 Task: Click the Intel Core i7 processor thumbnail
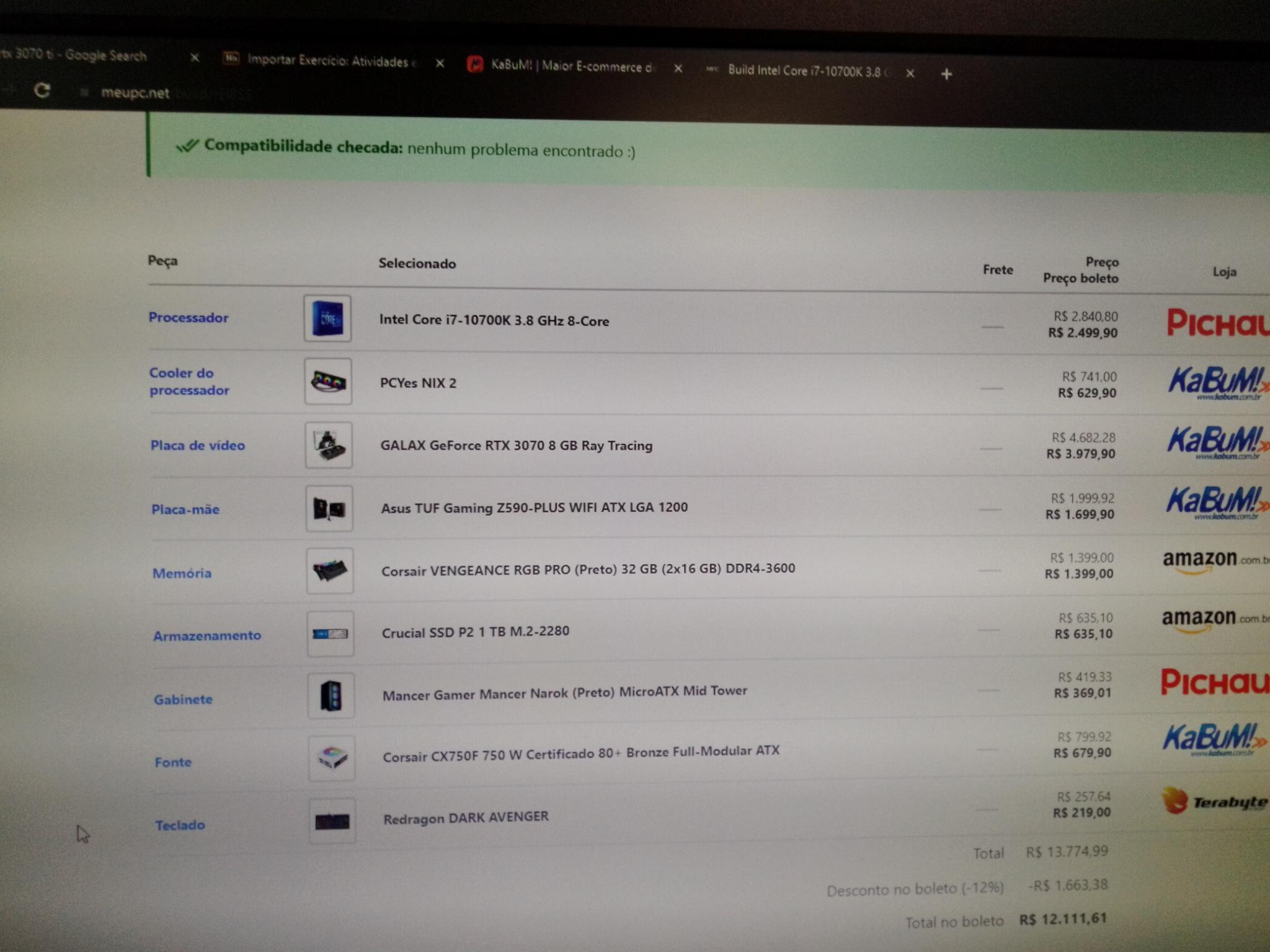pos(327,319)
